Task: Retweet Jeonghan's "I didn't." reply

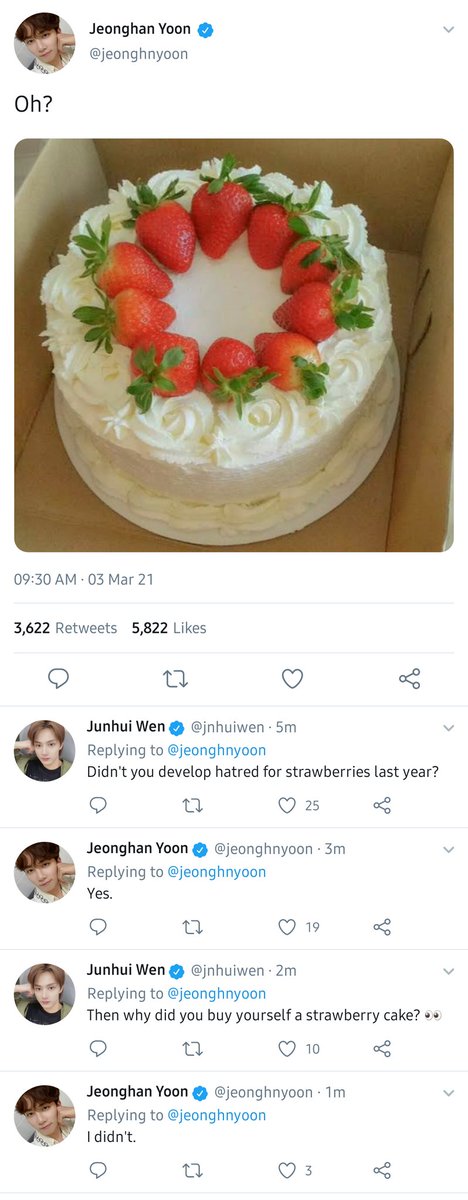Action: tap(192, 1170)
